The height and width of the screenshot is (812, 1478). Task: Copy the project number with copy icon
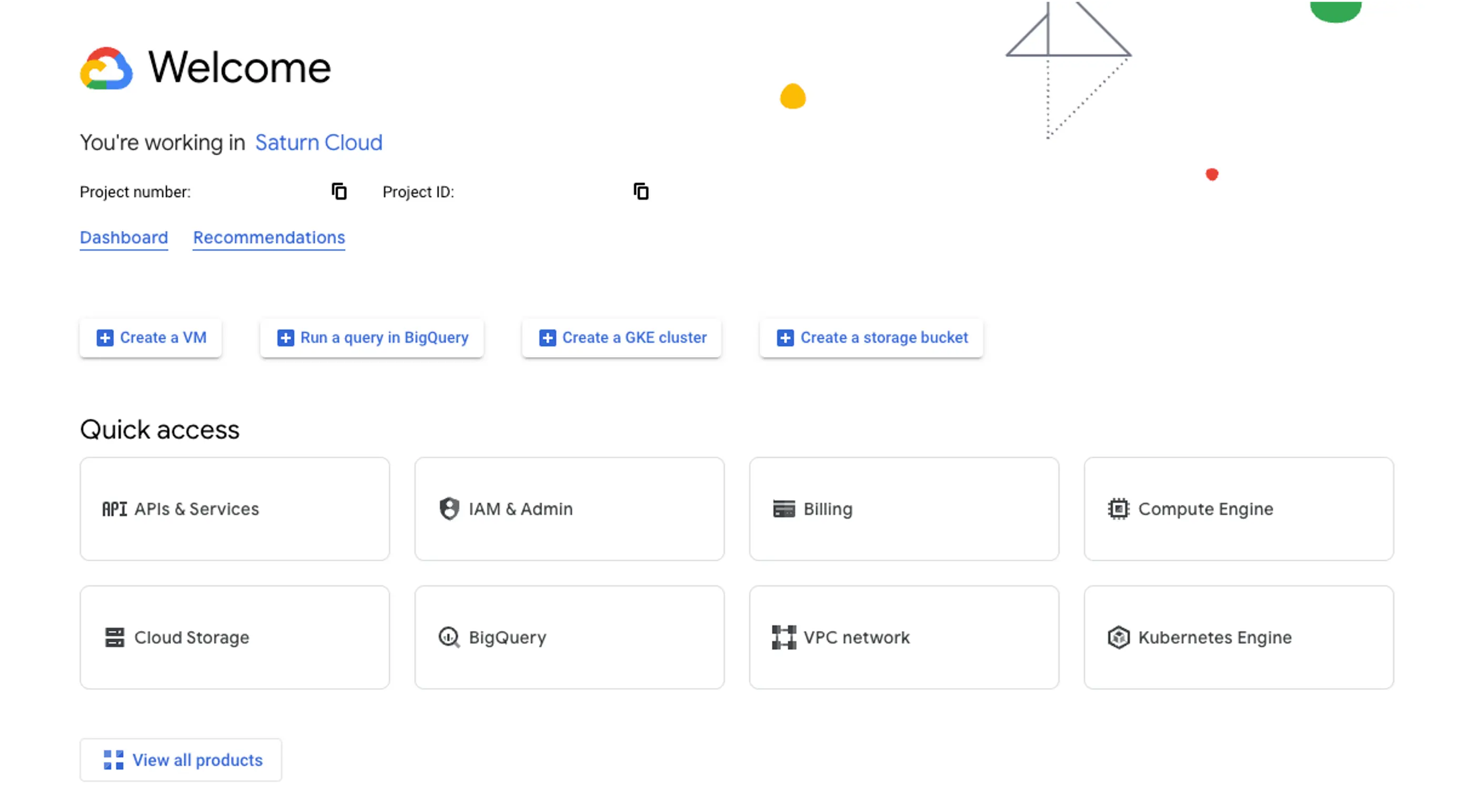[x=339, y=191]
